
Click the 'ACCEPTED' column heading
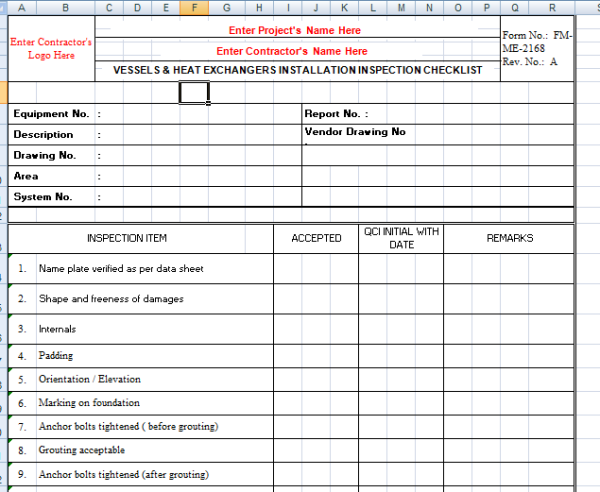(316, 238)
